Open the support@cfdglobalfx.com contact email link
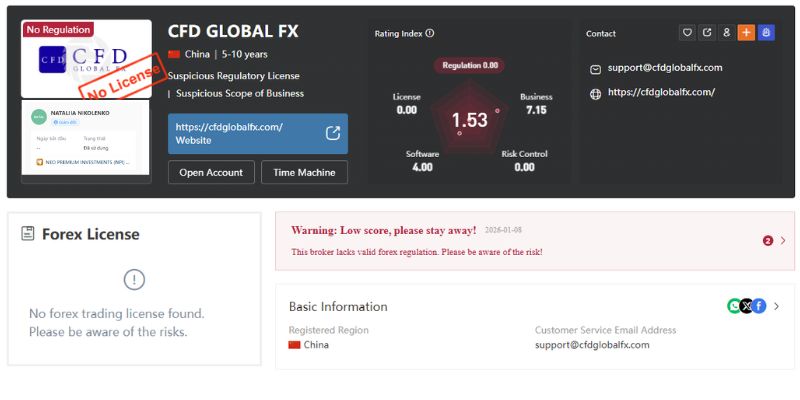800x400 pixels. (665, 68)
